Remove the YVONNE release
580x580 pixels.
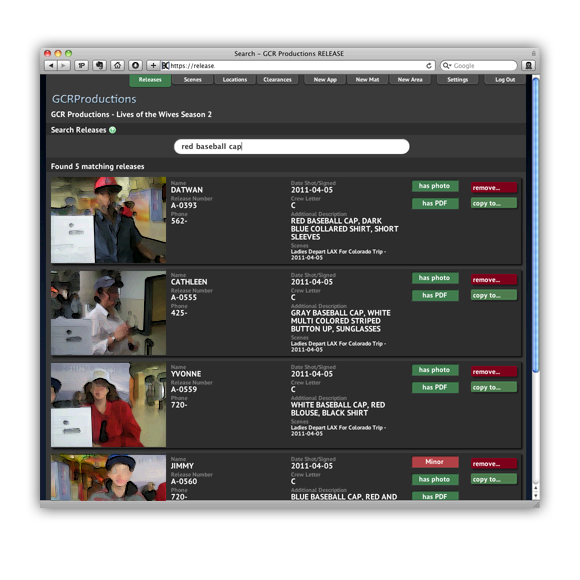tap(494, 372)
